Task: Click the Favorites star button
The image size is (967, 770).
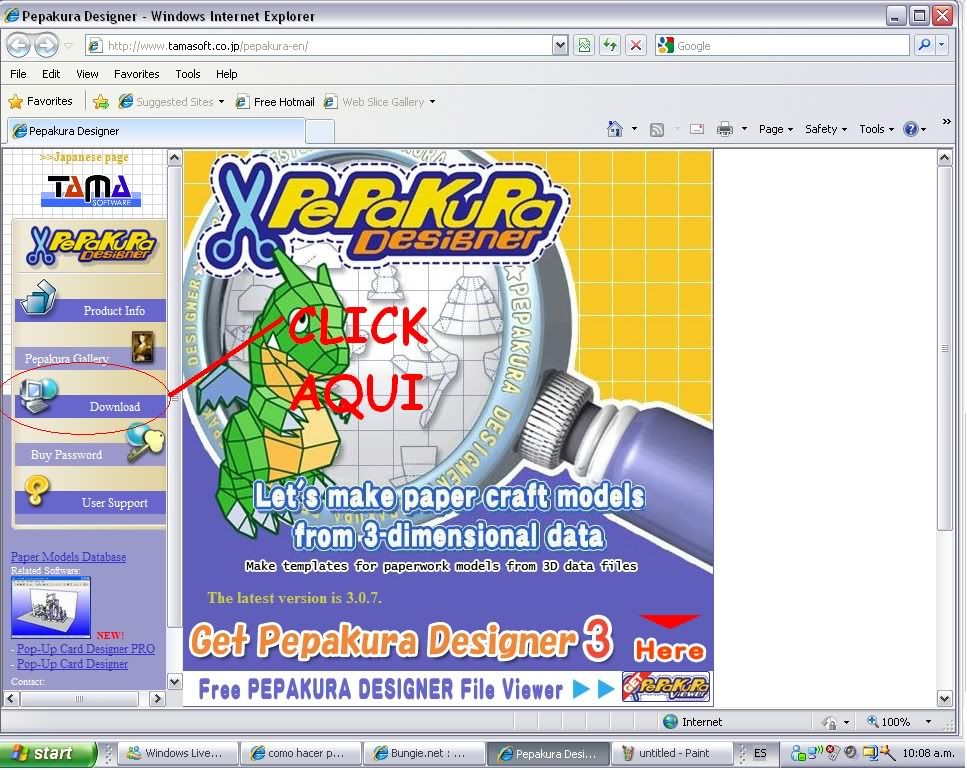Action: [x=40, y=101]
